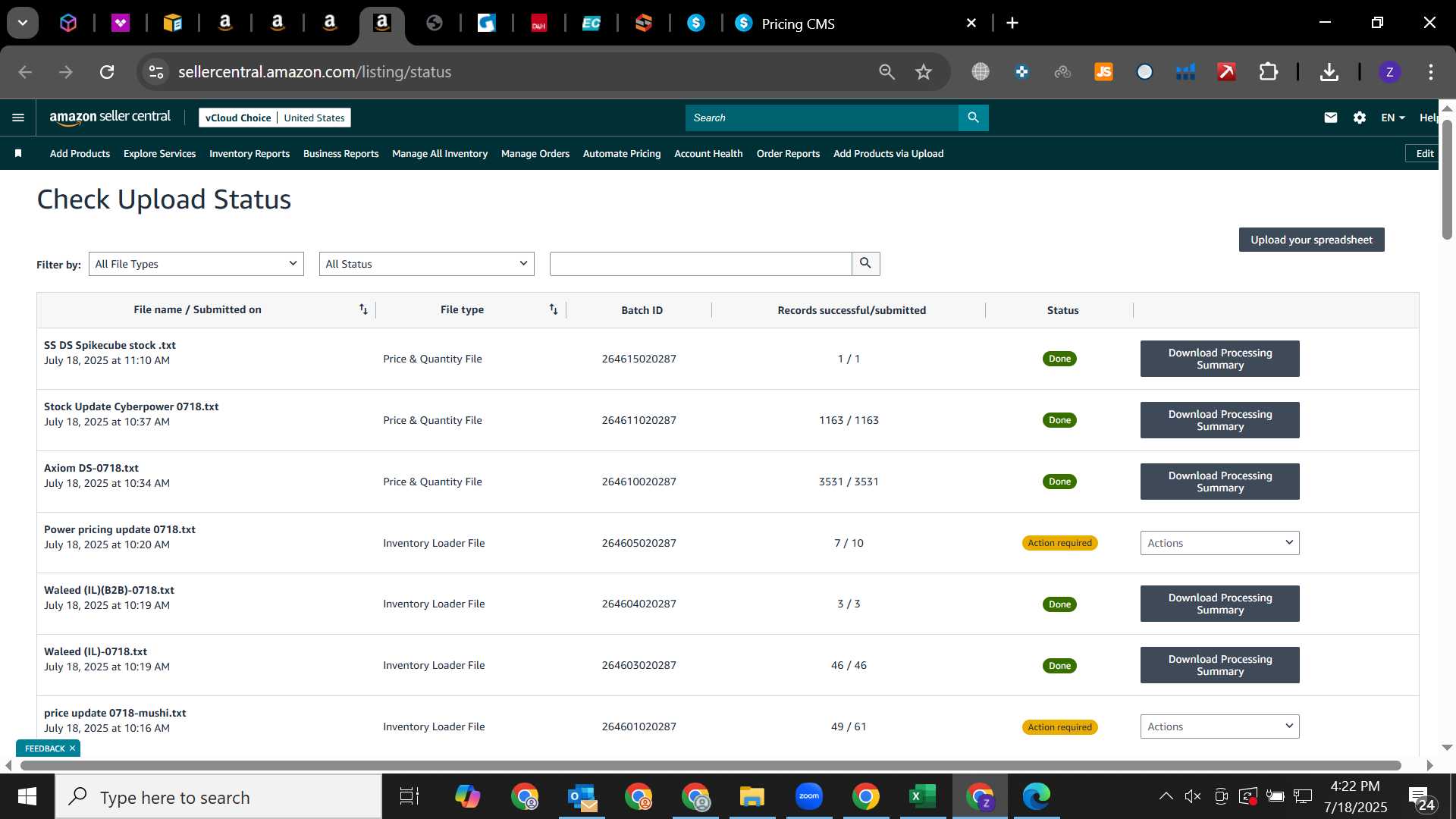
Task: Open Business Reports menu item
Action: [x=340, y=153]
